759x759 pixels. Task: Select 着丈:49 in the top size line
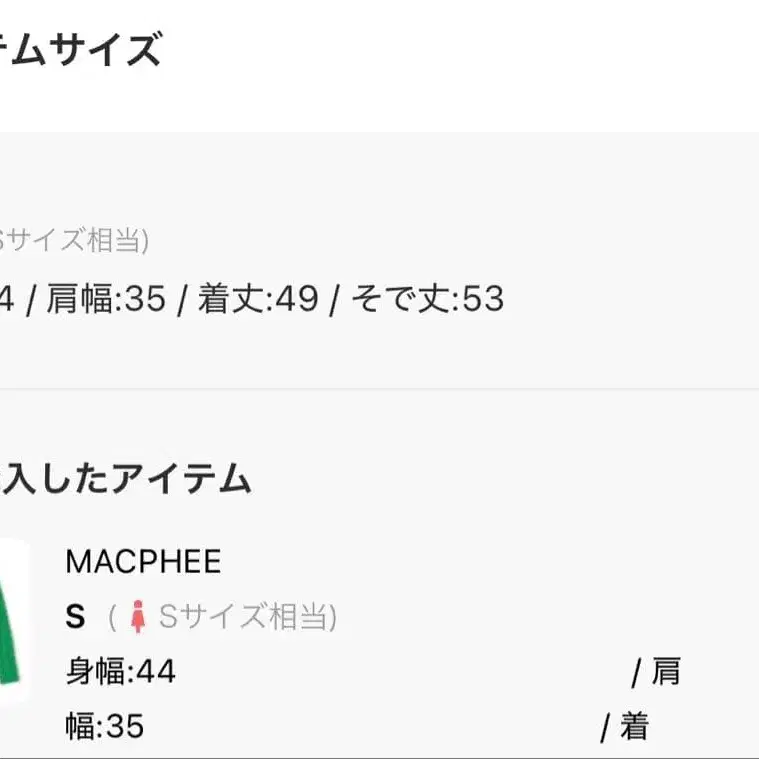(257, 299)
